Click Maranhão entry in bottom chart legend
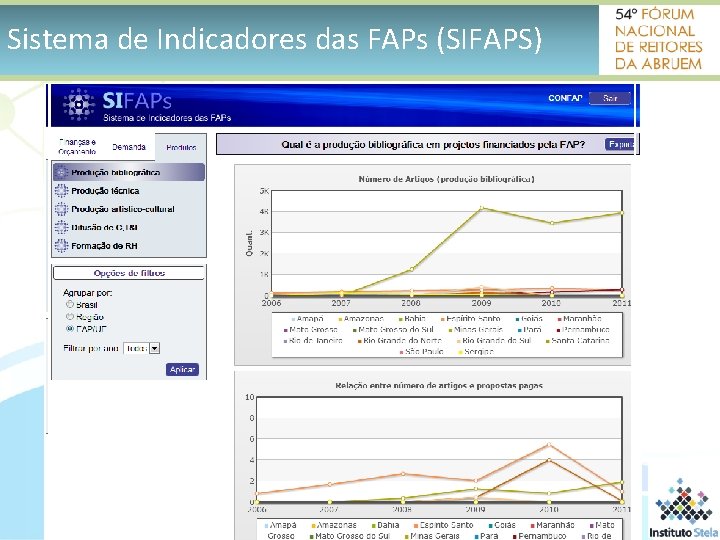Viewport: 720px width, 540px height. coord(553,525)
